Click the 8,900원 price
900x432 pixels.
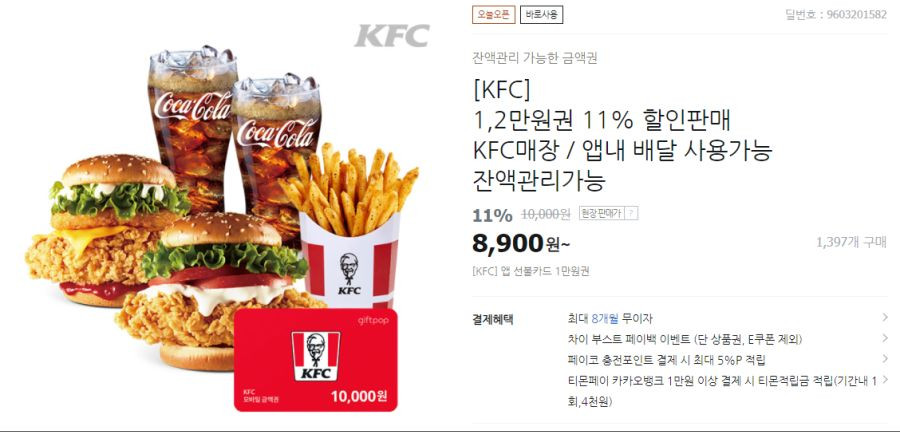tap(521, 244)
